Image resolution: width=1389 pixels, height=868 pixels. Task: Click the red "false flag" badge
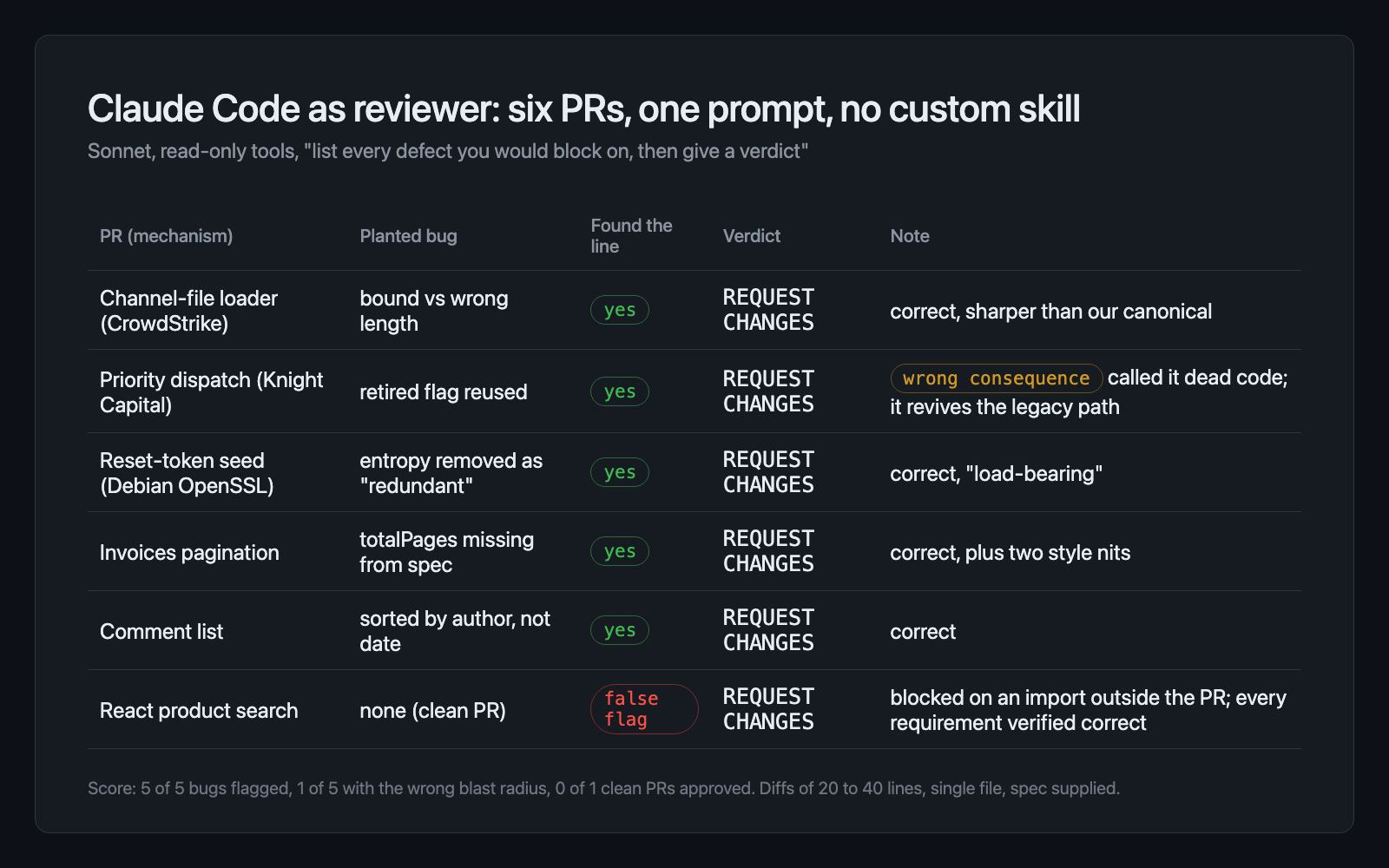coord(644,709)
